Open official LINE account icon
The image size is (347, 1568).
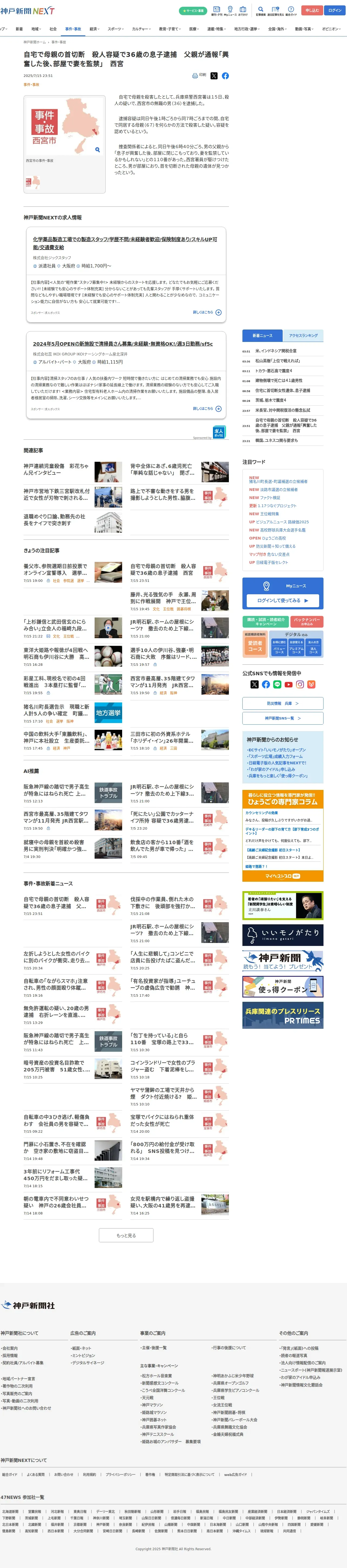tap(278, 684)
